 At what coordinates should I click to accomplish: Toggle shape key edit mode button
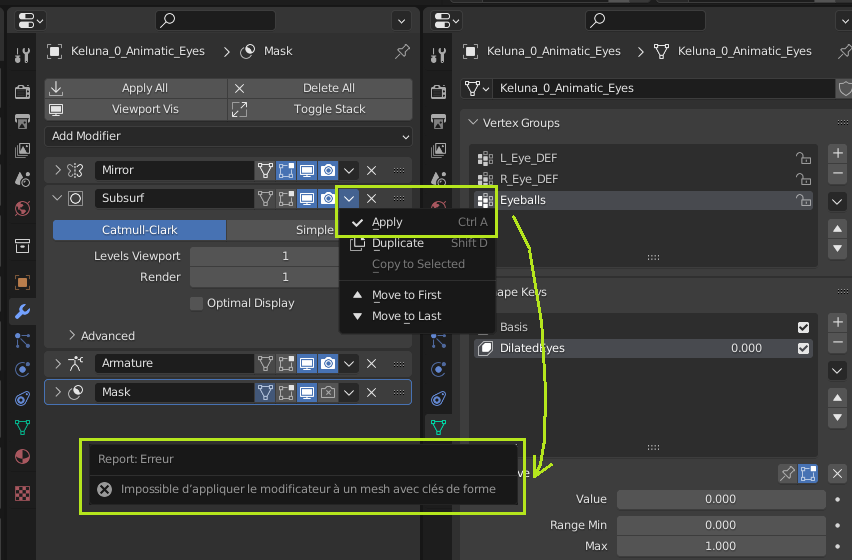point(808,474)
